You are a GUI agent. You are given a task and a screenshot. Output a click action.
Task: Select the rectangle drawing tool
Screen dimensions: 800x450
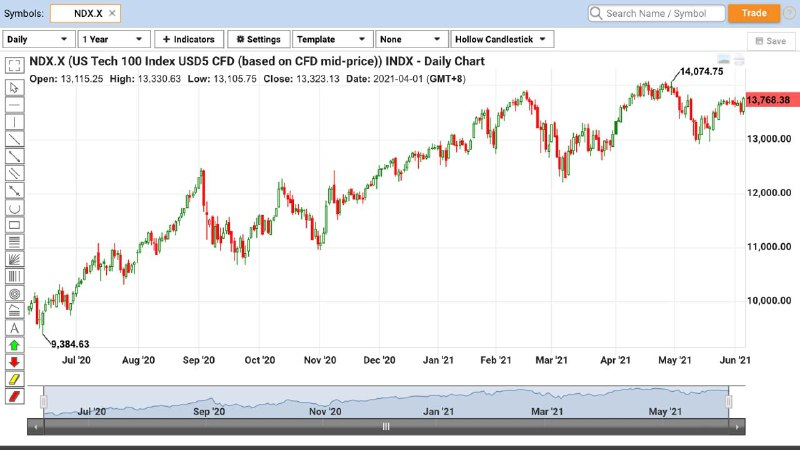[x=14, y=225]
